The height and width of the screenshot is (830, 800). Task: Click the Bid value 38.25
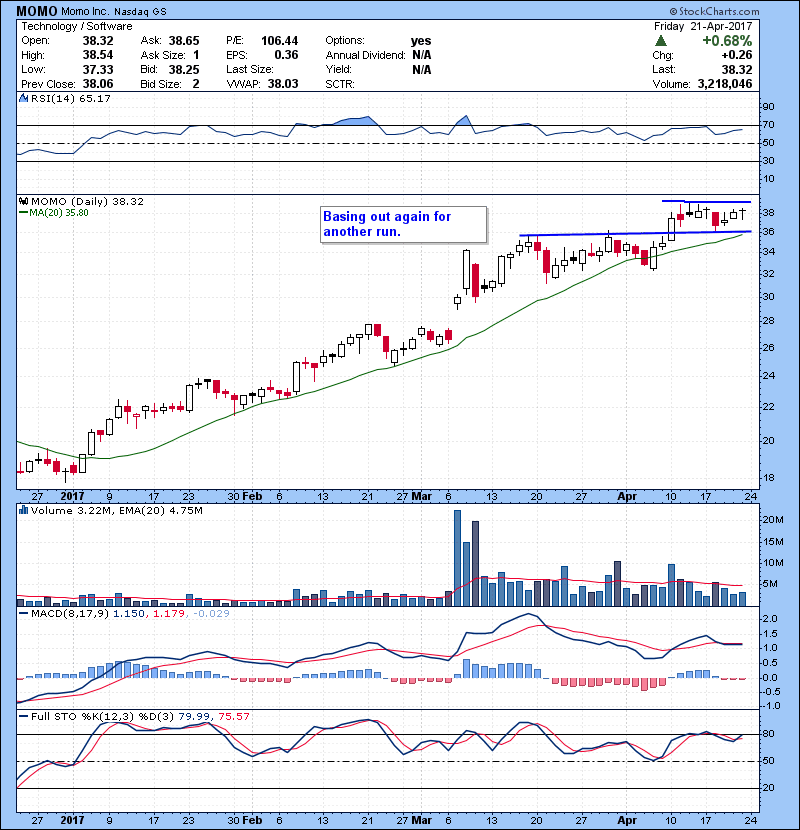pyautogui.click(x=184, y=69)
